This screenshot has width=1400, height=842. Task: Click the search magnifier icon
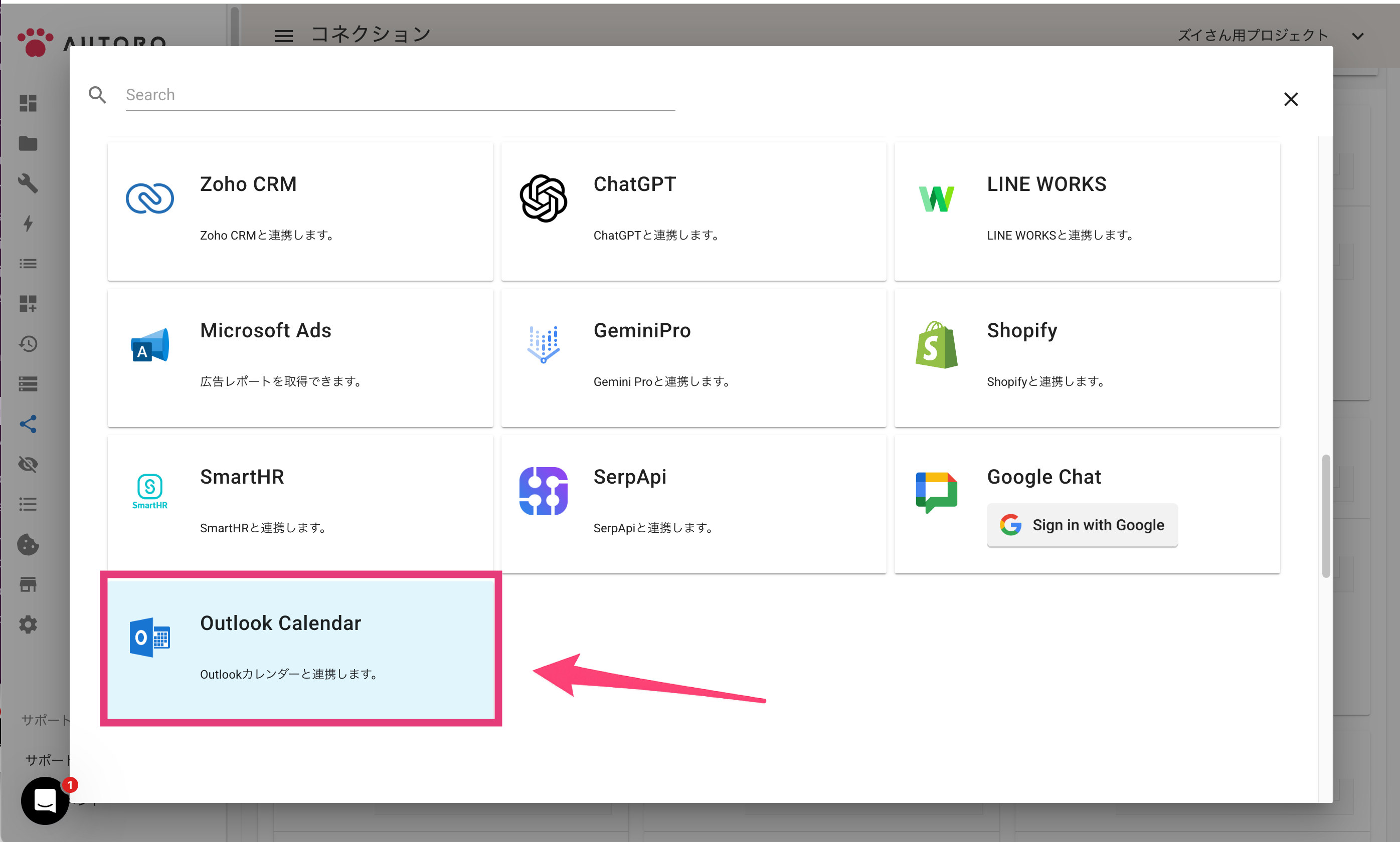pyautogui.click(x=98, y=95)
